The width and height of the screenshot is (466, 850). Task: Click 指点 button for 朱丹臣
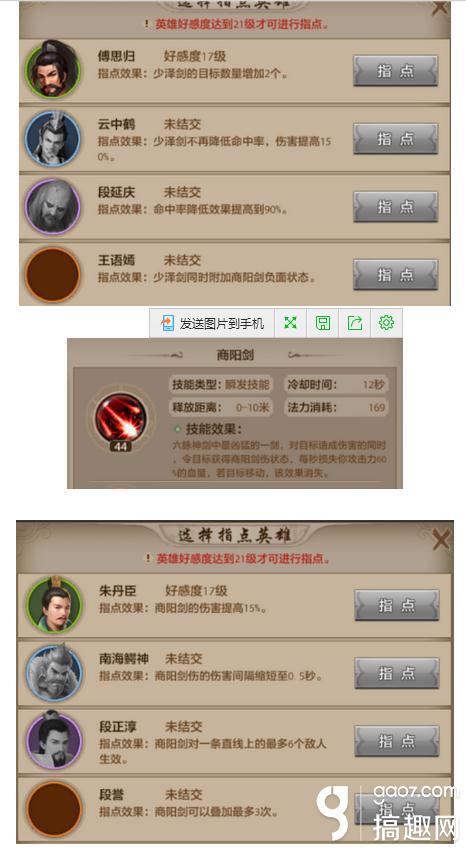(x=397, y=605)
